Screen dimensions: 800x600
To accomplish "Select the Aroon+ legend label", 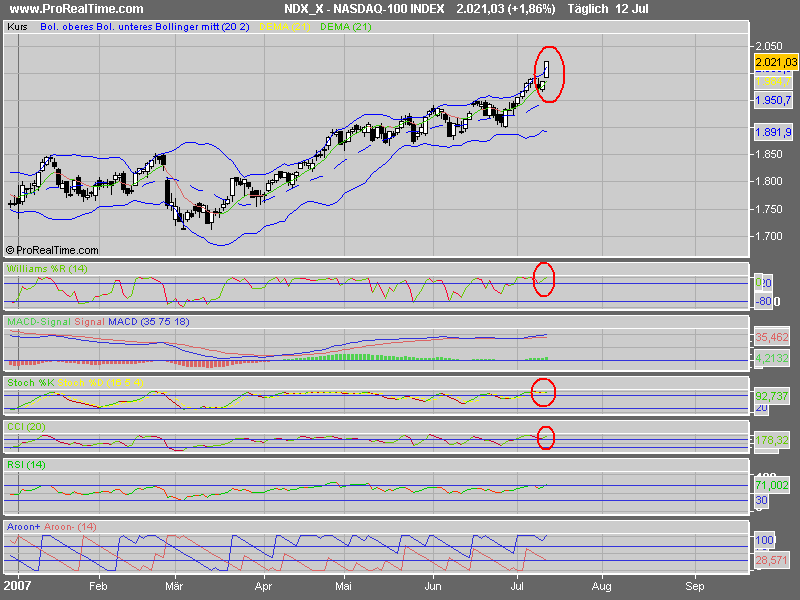I will pos(23,527).
